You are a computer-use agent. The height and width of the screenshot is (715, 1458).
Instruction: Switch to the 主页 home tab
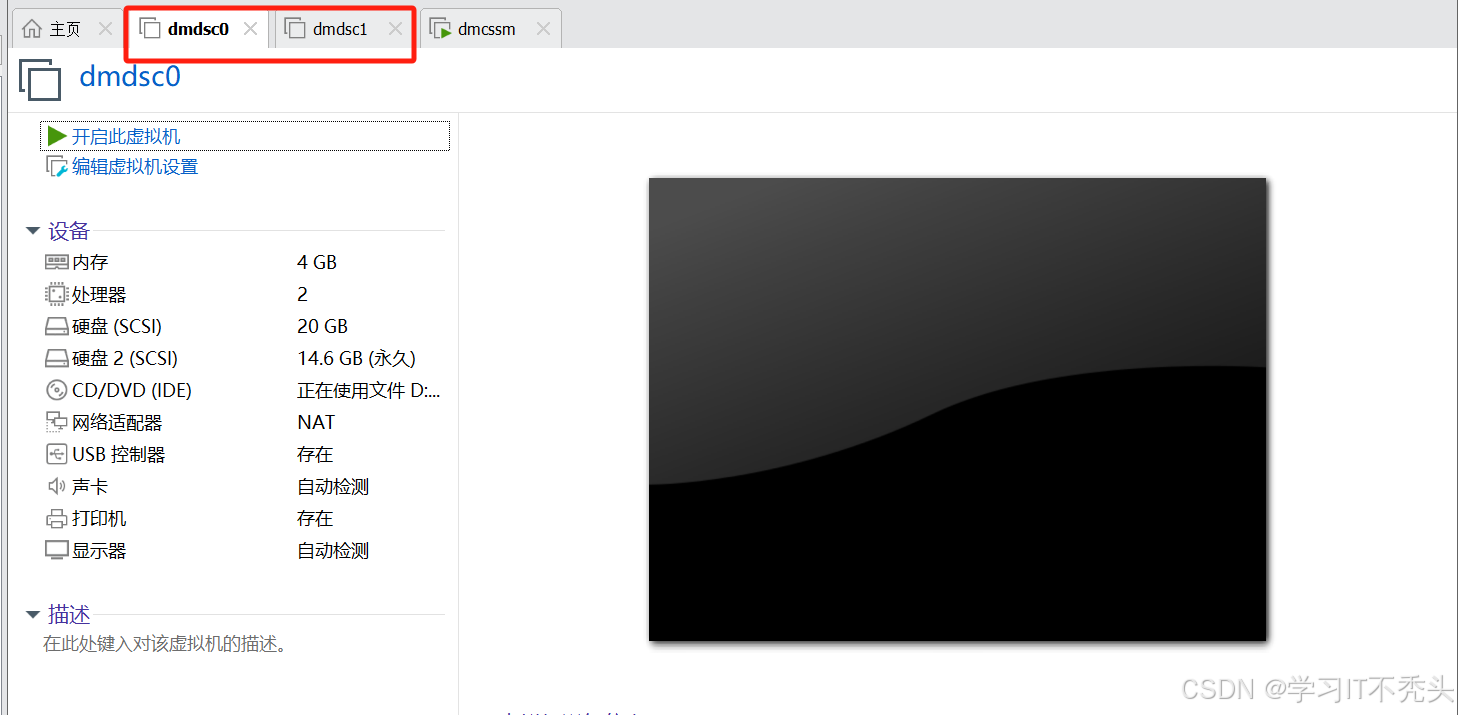tap(65, 29)
